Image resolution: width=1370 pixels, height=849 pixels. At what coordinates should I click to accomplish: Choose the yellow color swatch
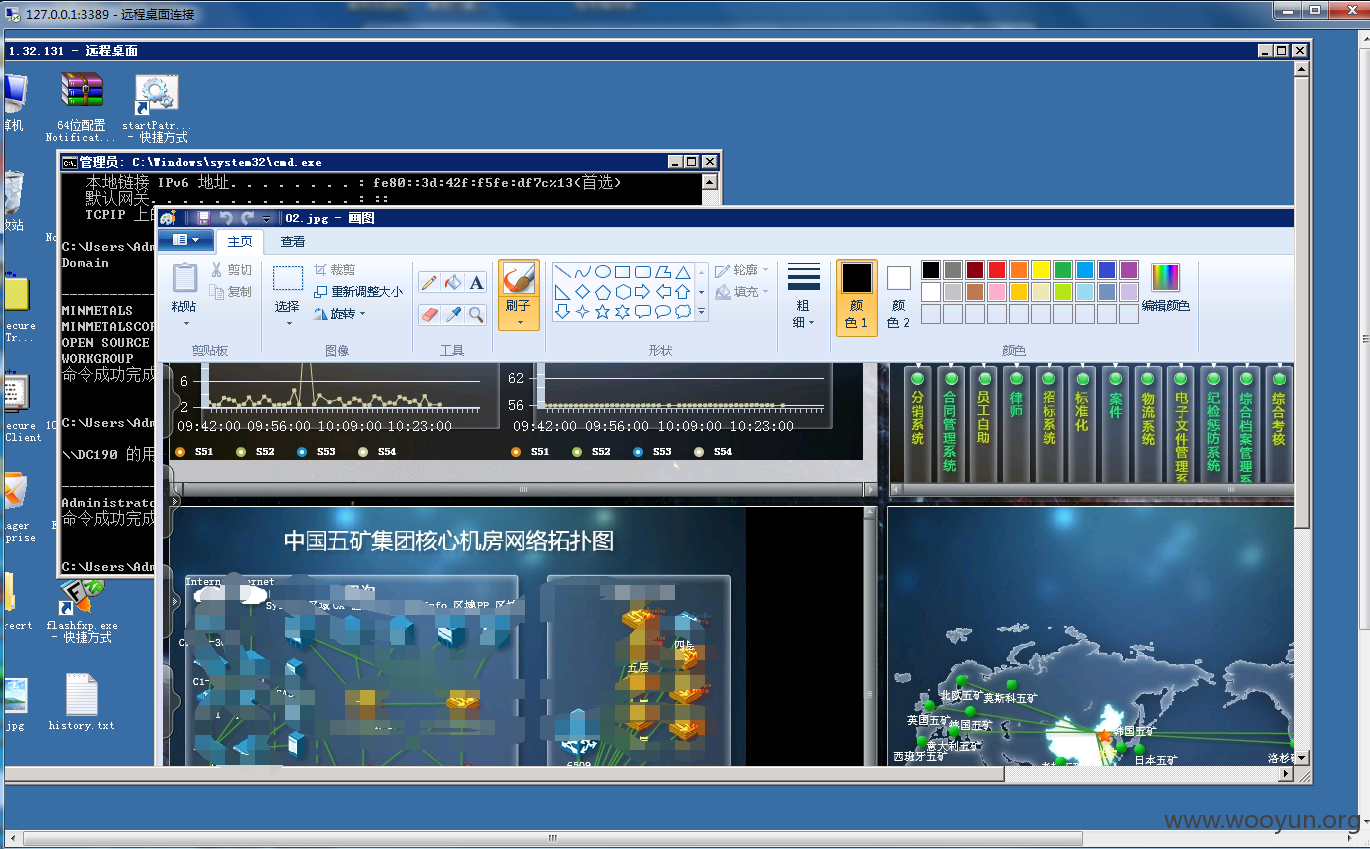(1041, 270)
